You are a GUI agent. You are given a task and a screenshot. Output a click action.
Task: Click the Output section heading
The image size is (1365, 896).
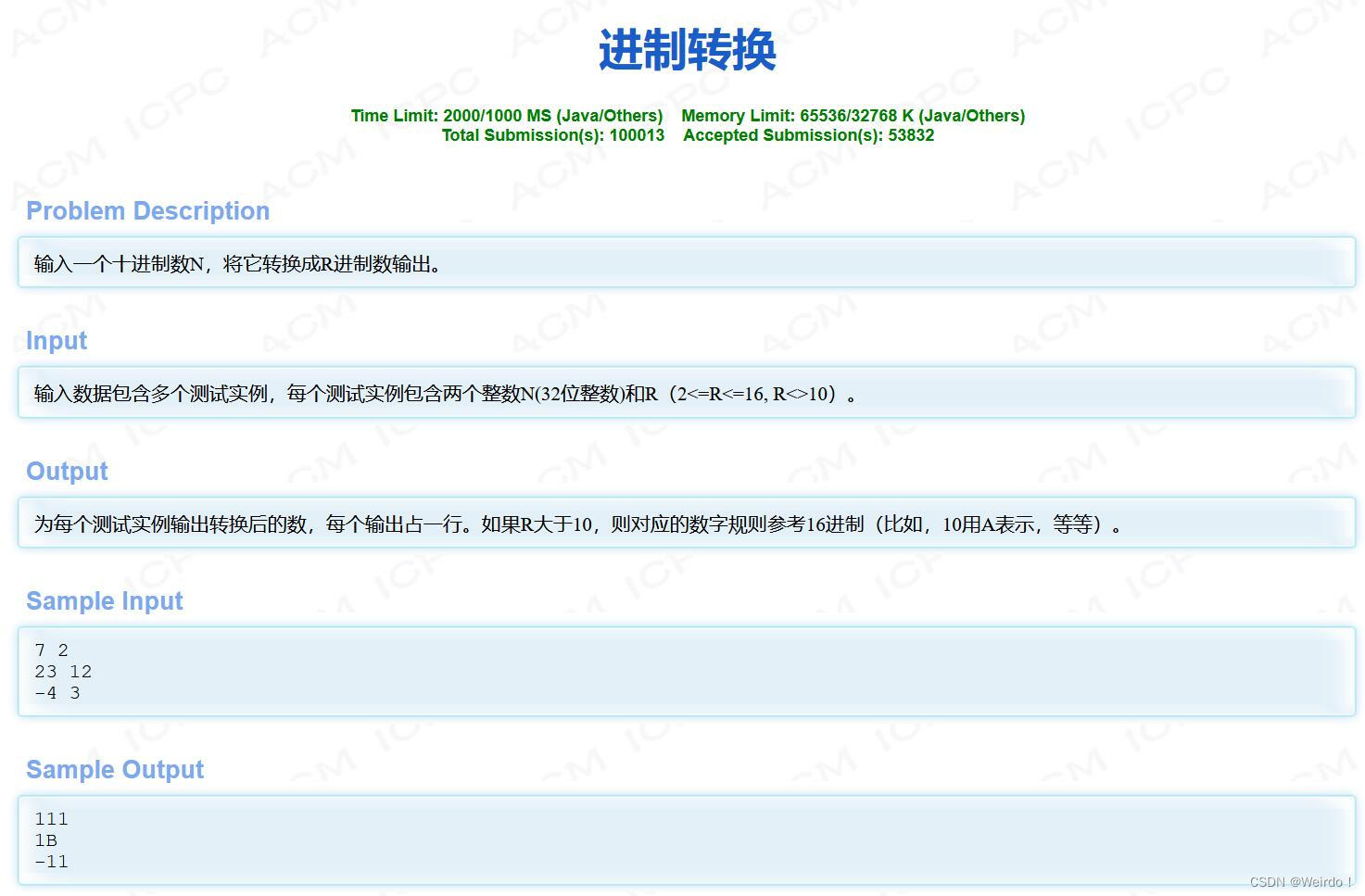66,472
